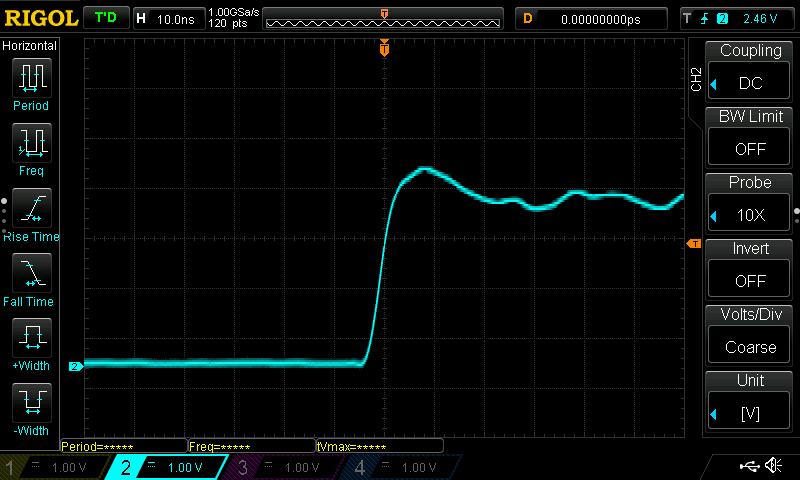Toggle the BW Limit OFF setting
This screenshot has height=480, width=800.
[750, 148]
